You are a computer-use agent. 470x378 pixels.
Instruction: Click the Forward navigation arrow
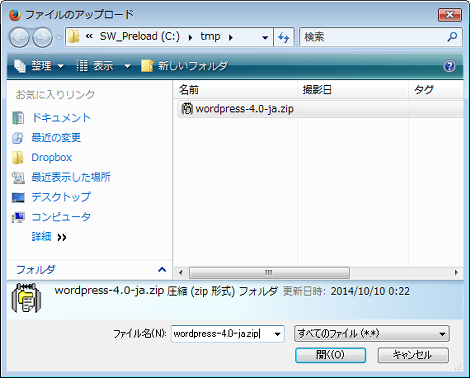pyautogui.click(x=42, y=37)
